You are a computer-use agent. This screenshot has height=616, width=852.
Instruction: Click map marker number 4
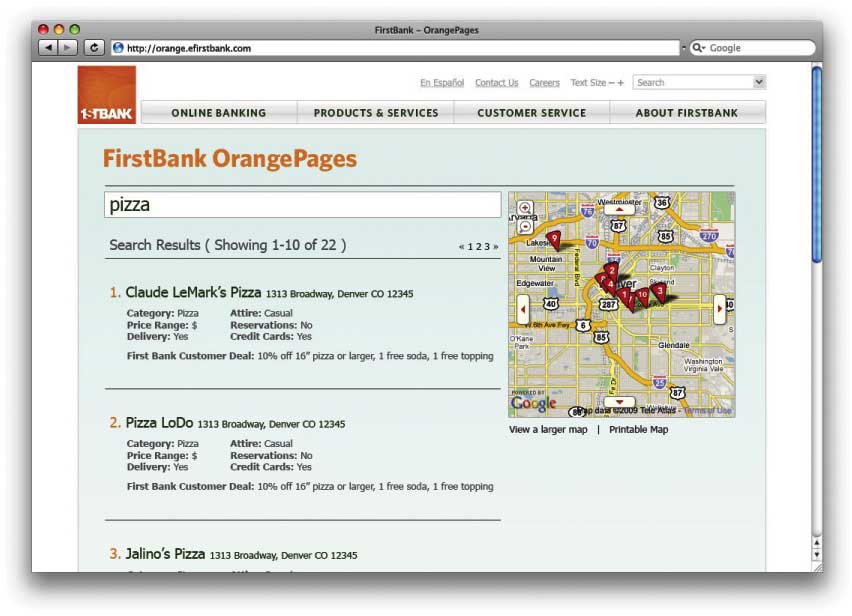point(611,285)
